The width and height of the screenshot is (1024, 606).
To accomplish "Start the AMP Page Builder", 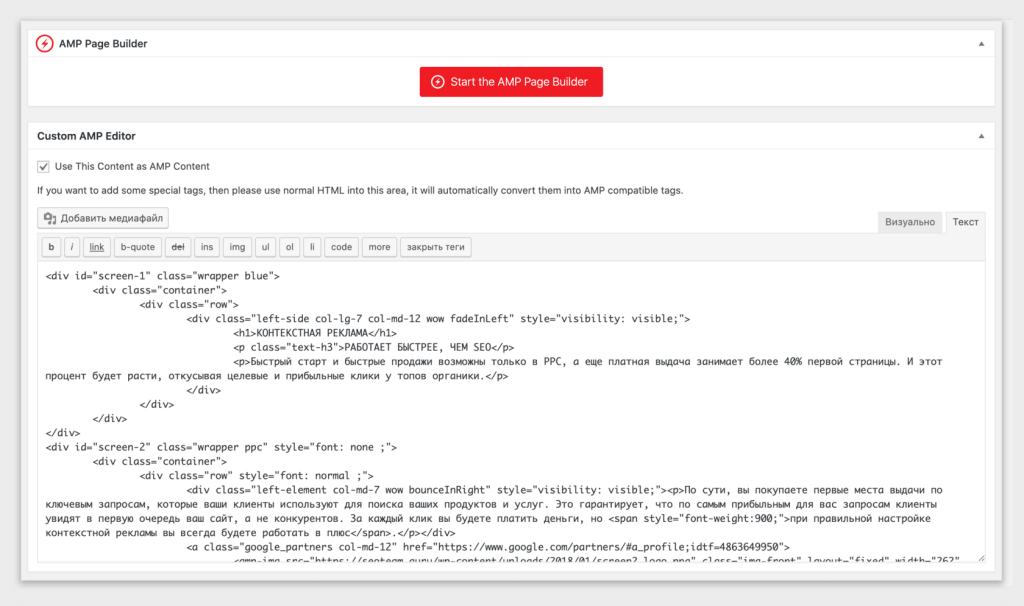I will pos(511,81).
